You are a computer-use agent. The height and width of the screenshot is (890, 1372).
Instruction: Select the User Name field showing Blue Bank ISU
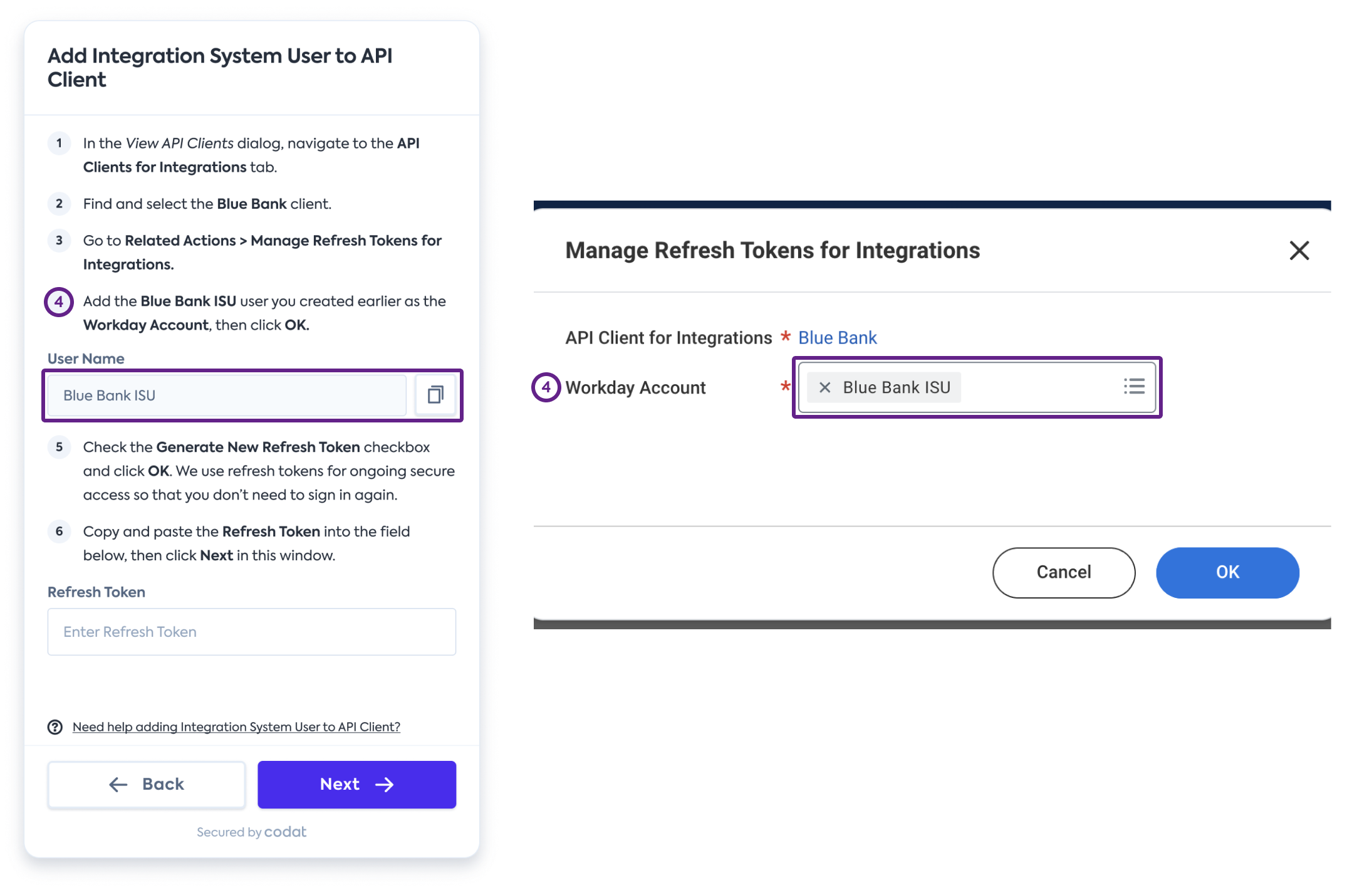pos(226,395)
